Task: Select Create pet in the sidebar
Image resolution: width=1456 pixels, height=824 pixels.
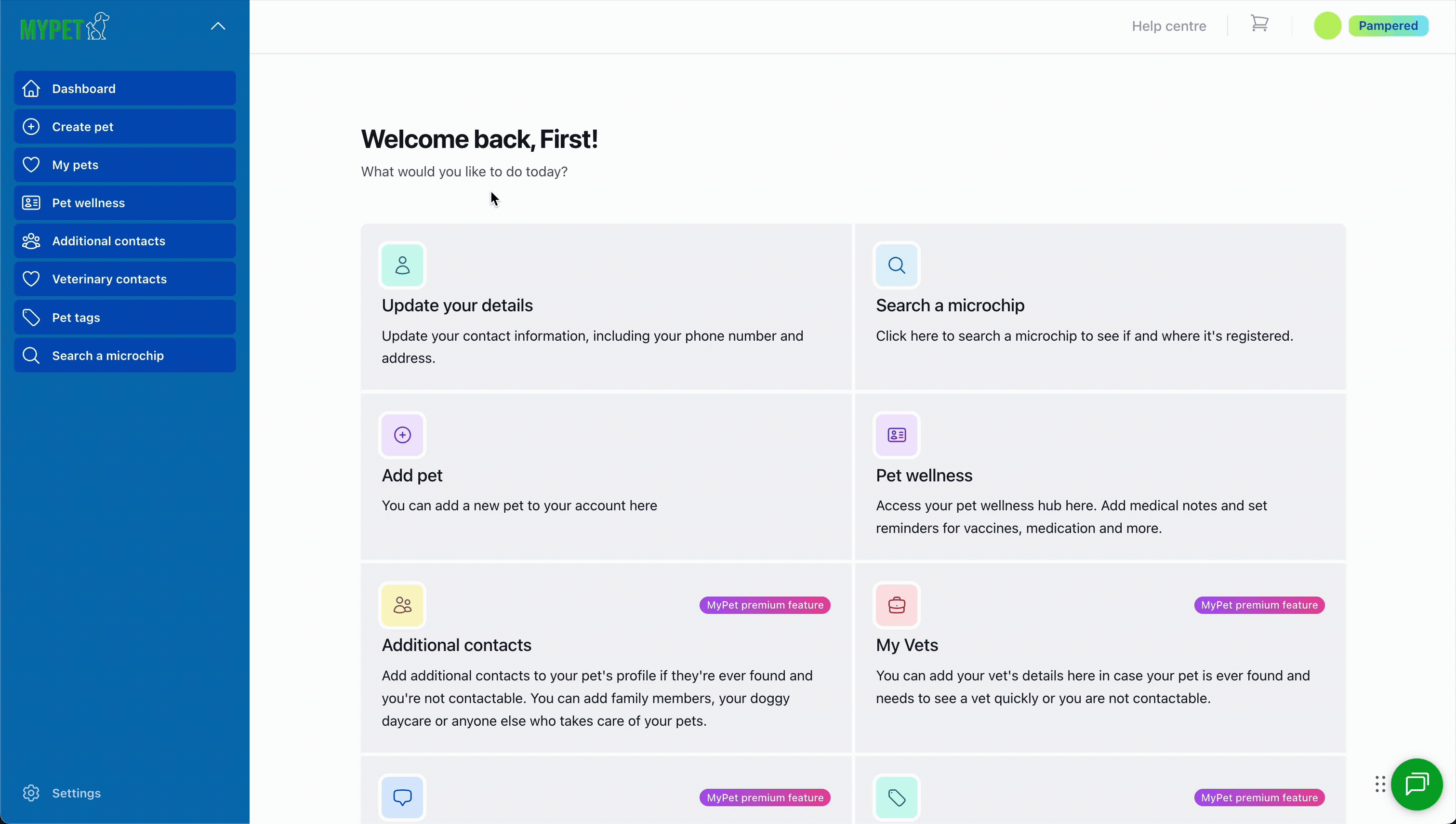Action: tap(124, 127)
